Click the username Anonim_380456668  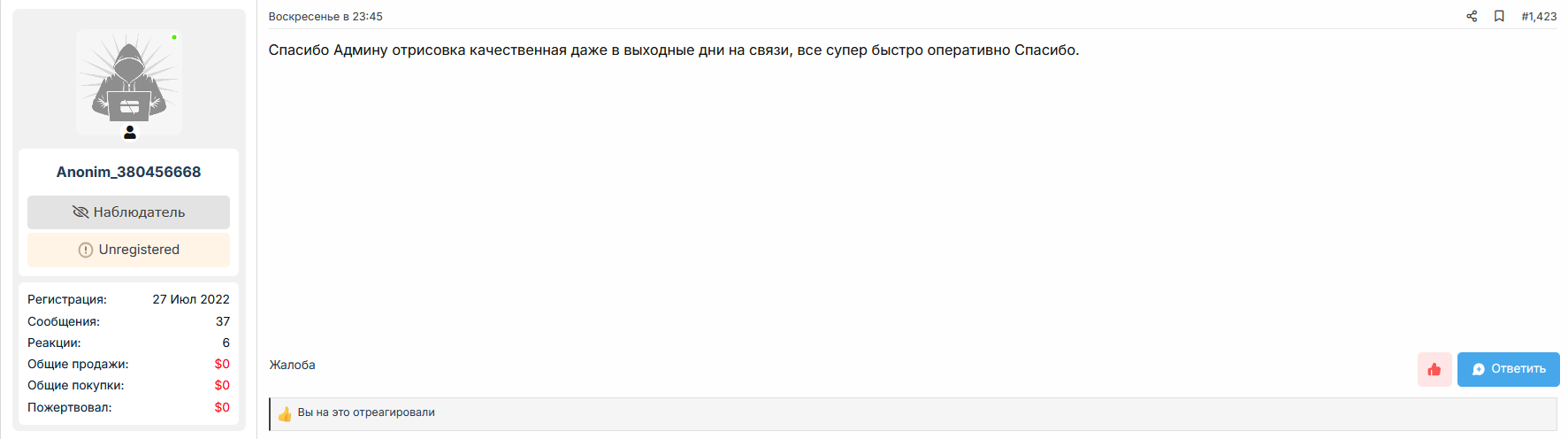pos(129,172)
